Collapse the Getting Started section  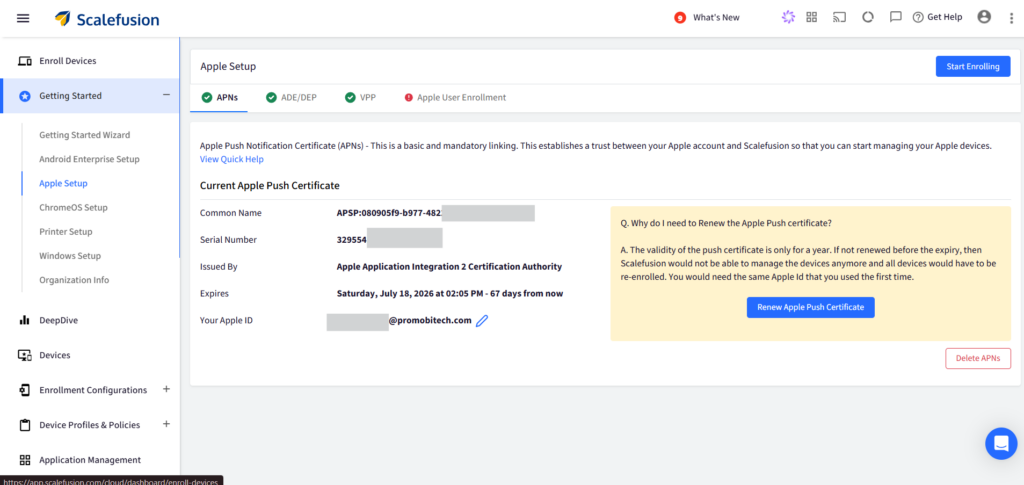[x=167, y=95]
